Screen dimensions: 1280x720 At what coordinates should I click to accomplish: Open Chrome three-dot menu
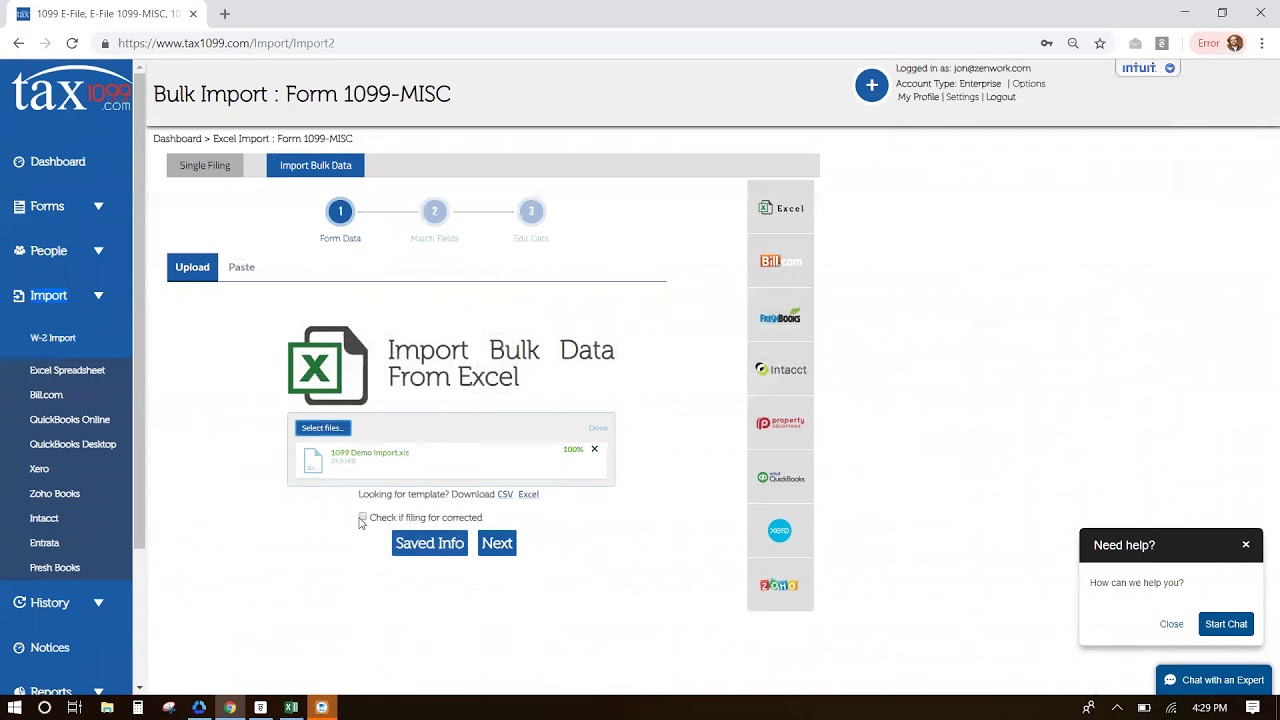[1262, 43]
